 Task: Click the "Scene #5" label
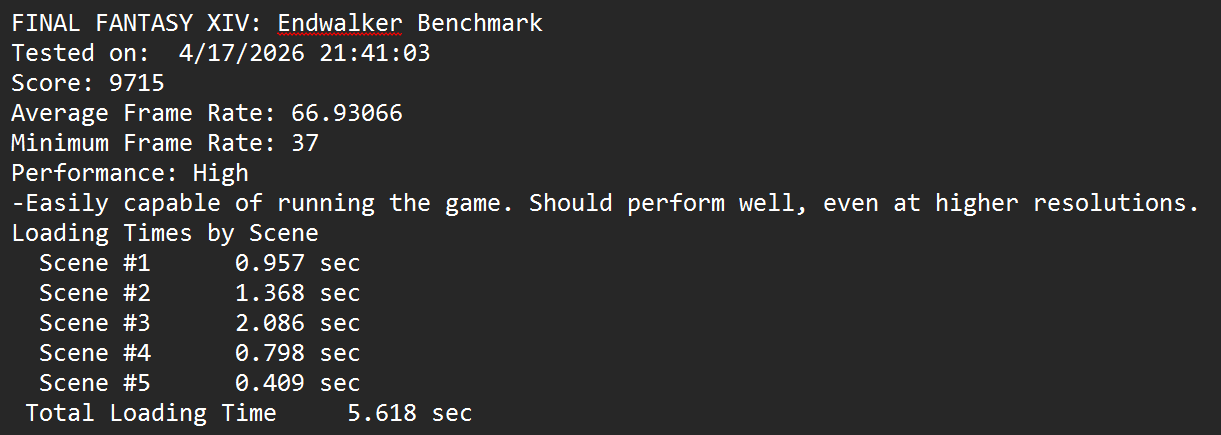tap(94, 383)
